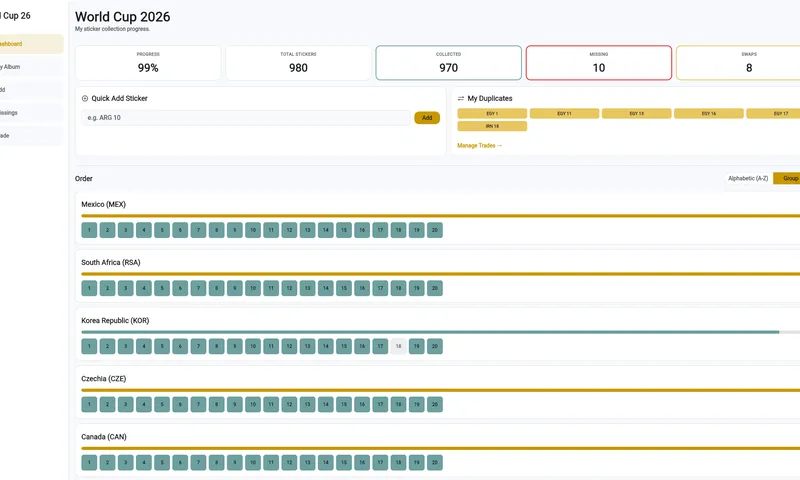This screenshot has height=480, width=800.
Task: Toggle Mexico sticker number 1
Action: point(89,230)
